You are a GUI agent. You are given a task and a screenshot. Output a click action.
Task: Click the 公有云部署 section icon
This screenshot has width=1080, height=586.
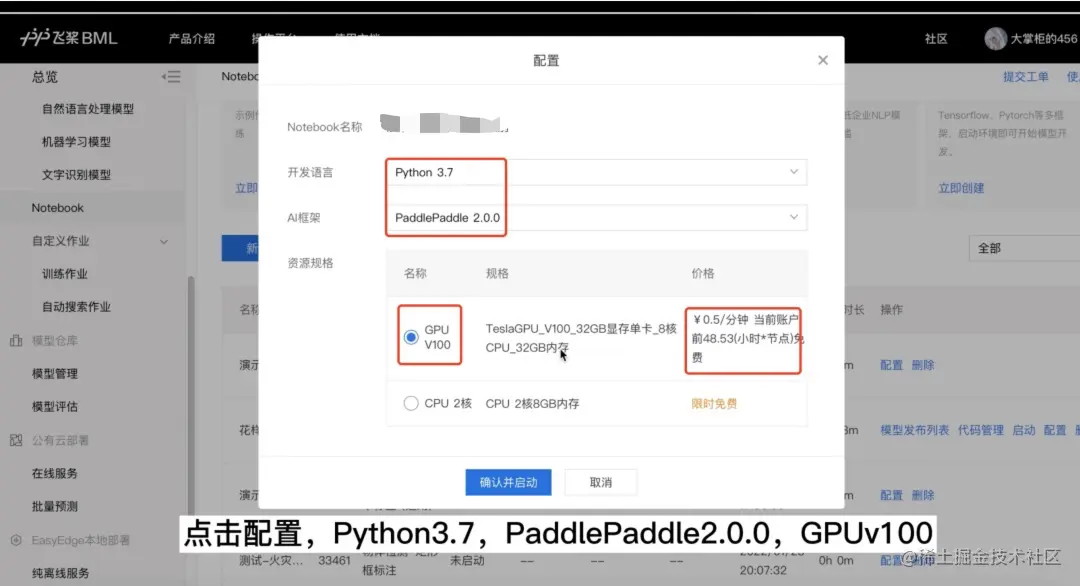click(x=16, y=440)
